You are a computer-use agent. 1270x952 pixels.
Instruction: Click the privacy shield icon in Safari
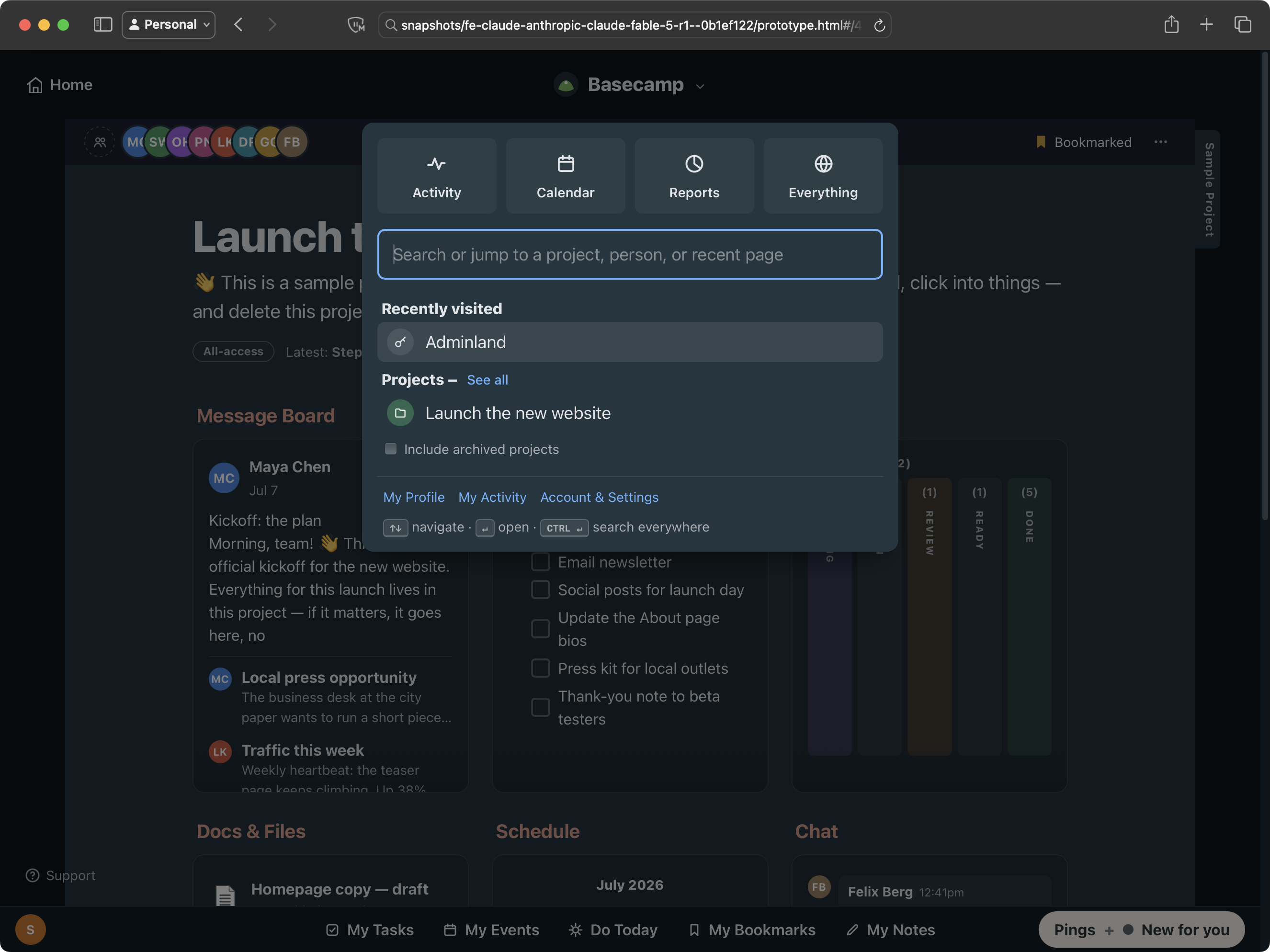[x=356, y=25]
